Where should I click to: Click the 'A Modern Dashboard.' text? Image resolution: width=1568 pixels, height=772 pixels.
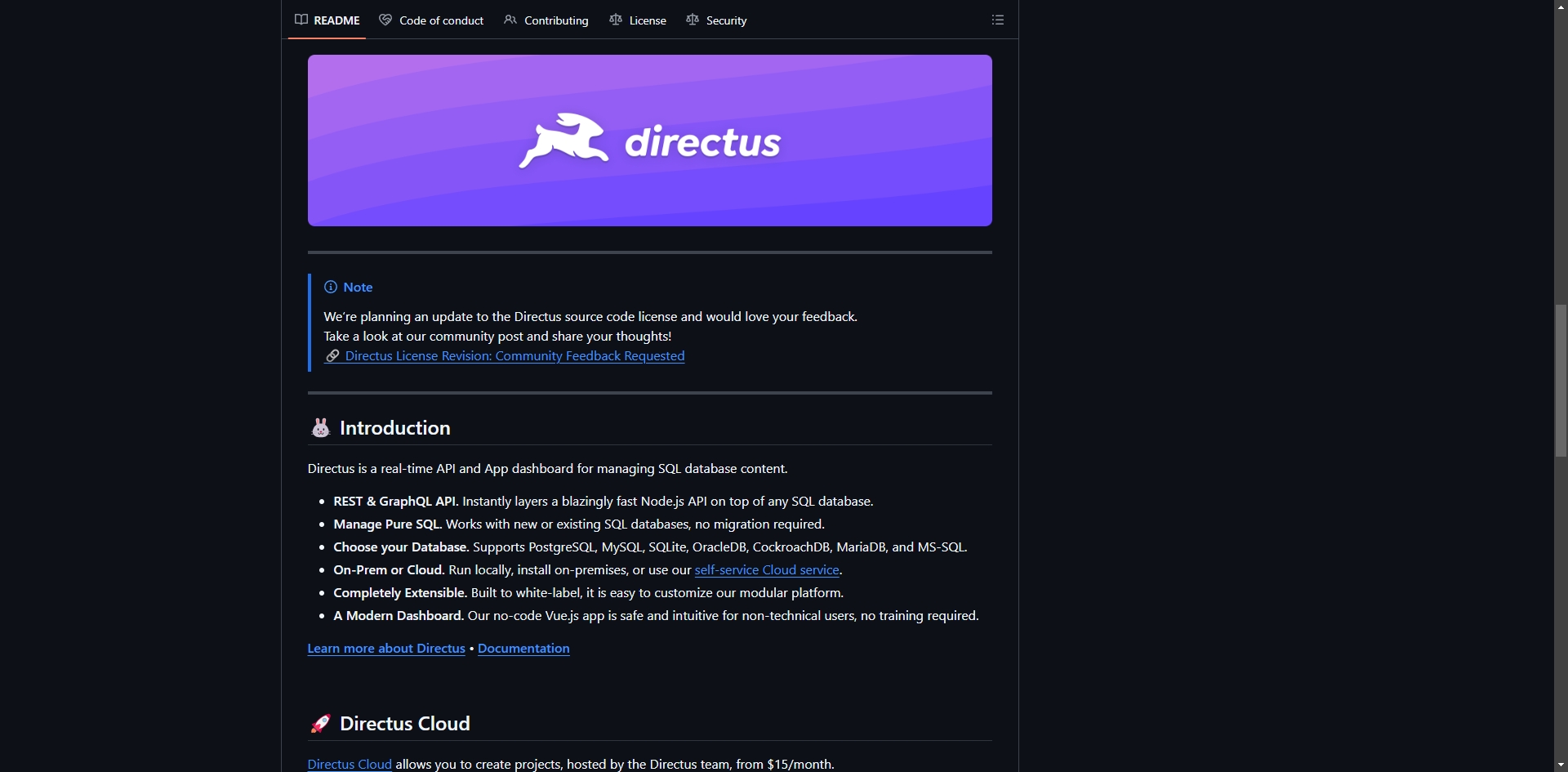click(399, 616)
